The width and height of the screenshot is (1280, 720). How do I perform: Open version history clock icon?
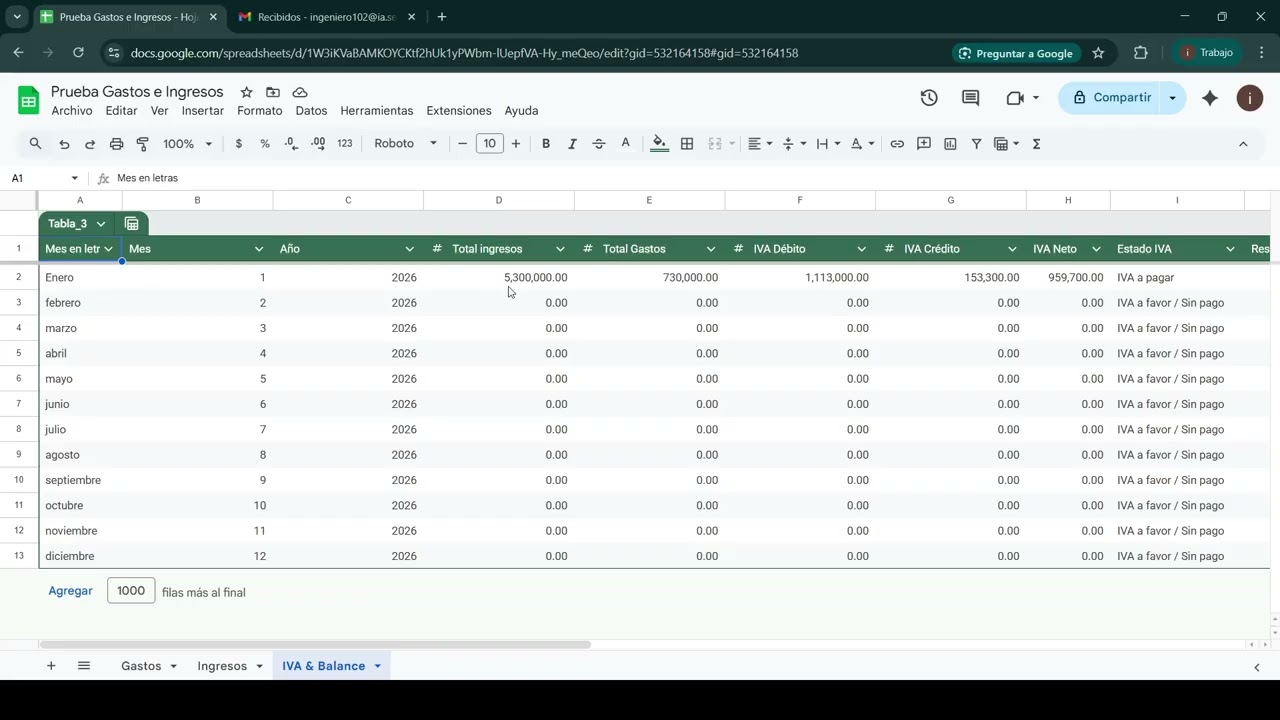(929, 98)
